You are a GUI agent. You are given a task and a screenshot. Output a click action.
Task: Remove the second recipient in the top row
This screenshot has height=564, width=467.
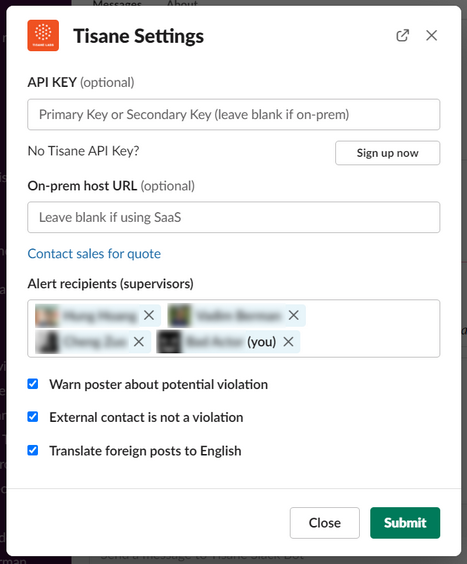pyautogui.click(x=294, y=315)
